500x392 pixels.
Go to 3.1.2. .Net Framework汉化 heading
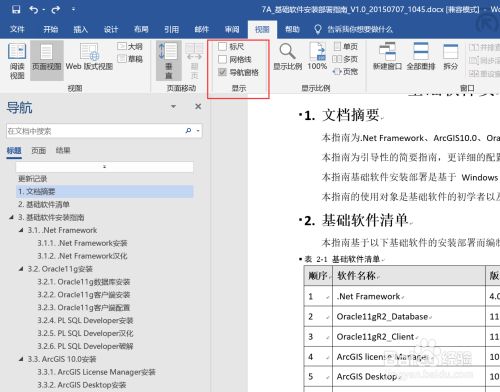[x=82, y=256]
